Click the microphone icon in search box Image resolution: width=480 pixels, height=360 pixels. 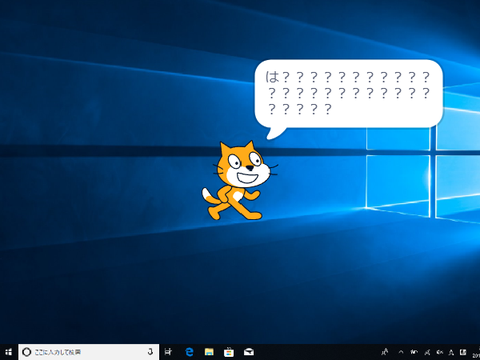click(150, 352)
